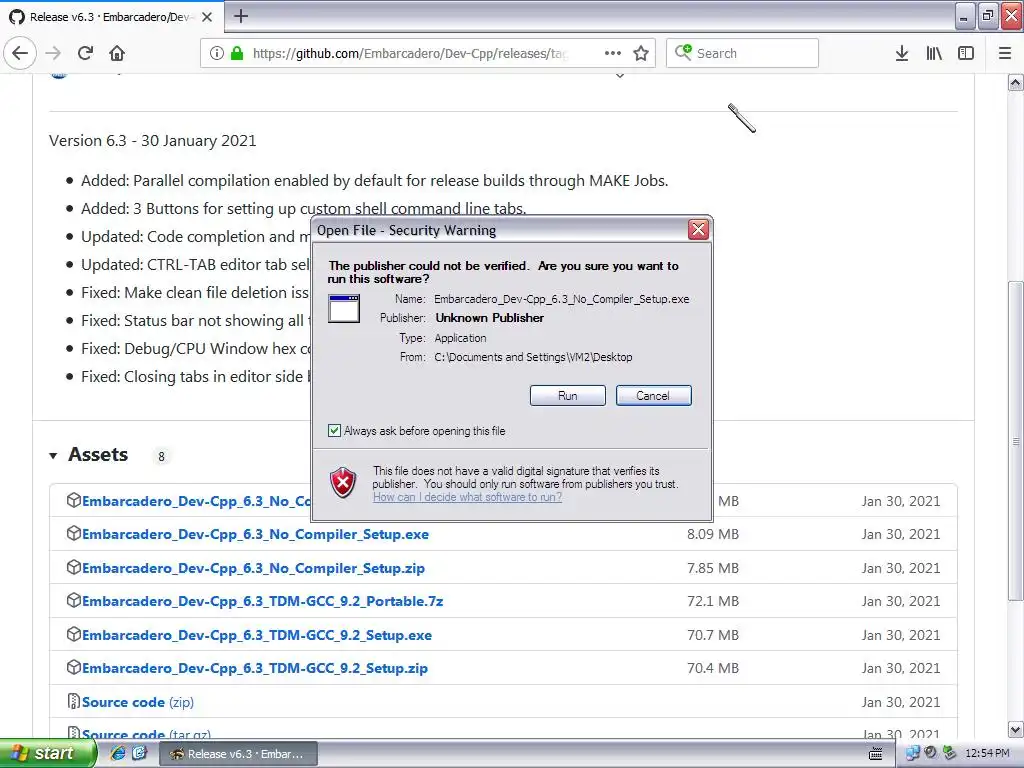1024x768 pixels.
Task: Download Embarcadero_Dev-Cpp_6.3_No_Compiler_Setup.exe
Action: pos(255,534)
